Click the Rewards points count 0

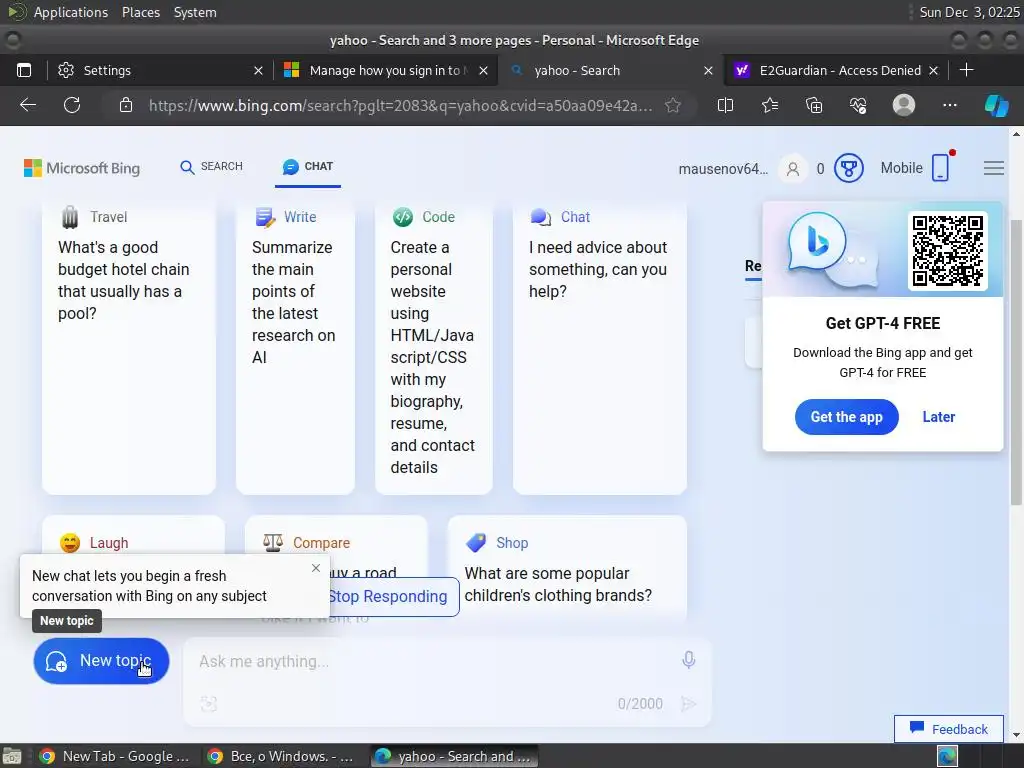tap(820, 169)
